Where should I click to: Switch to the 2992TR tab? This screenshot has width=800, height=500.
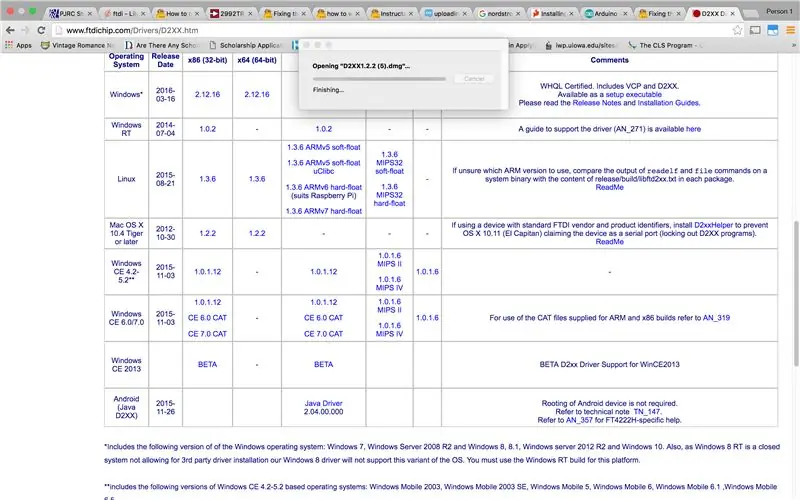point(231,14)
